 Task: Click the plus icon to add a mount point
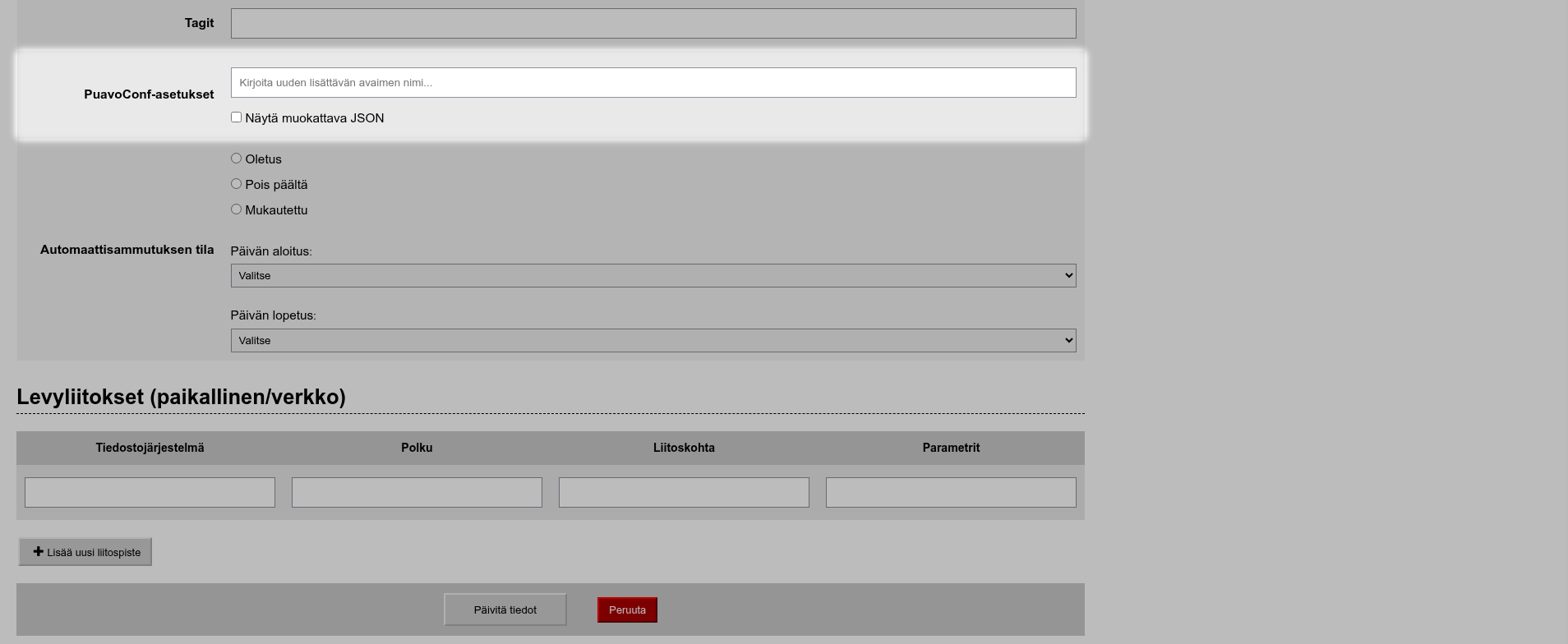(x=39, y=551)
